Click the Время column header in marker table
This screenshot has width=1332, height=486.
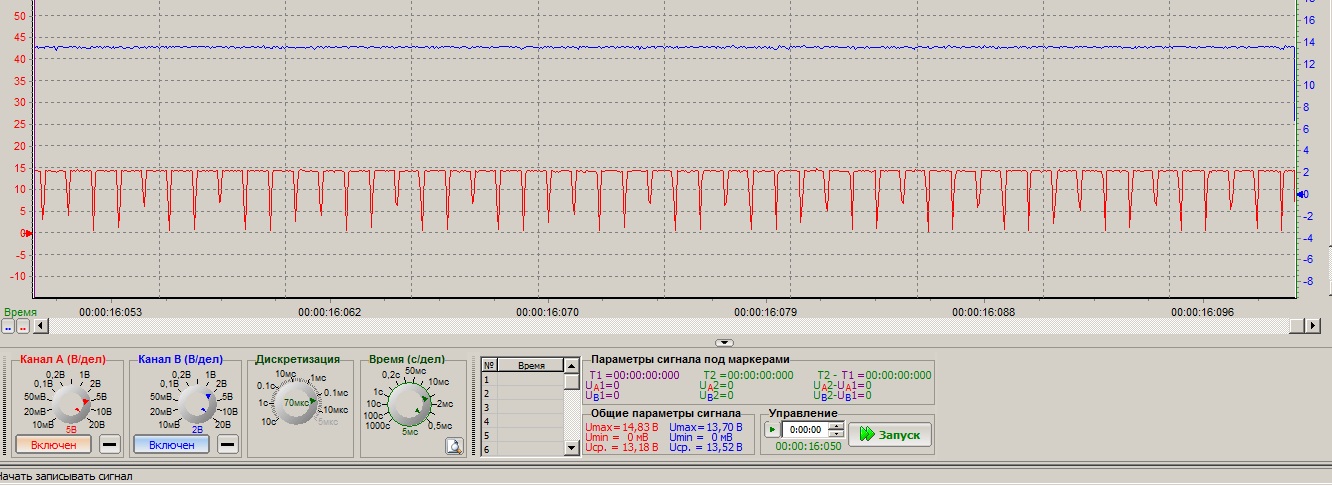pos(530,366)
